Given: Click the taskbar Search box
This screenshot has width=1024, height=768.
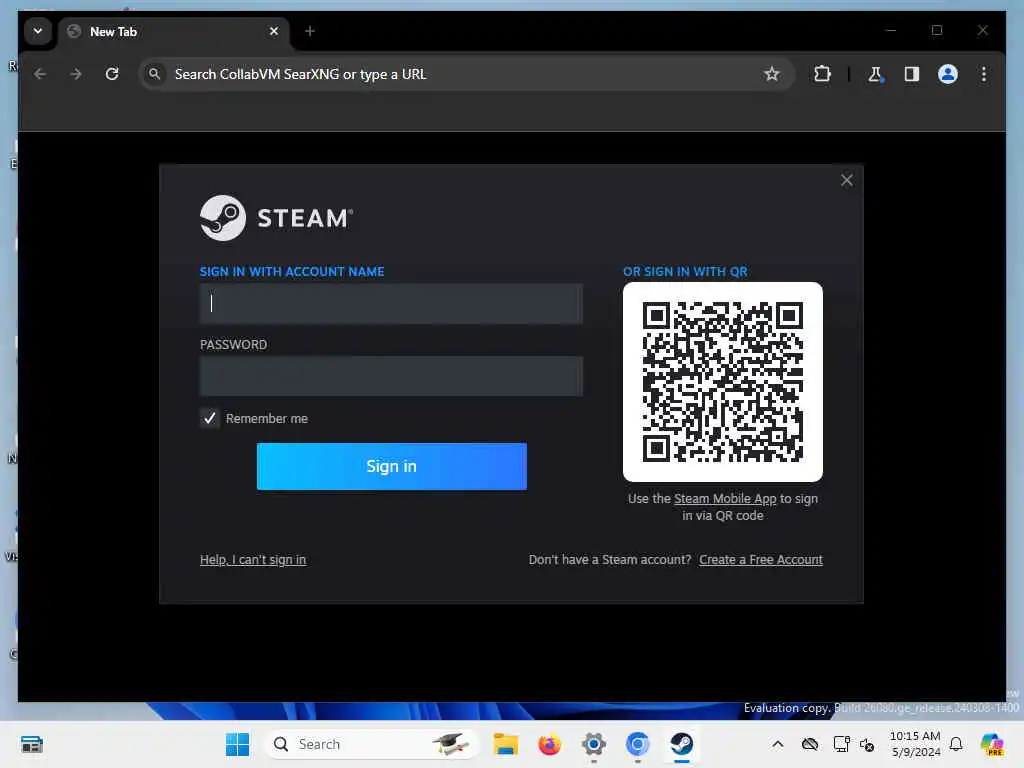Looking at the screenshot, I should [371, 744].
